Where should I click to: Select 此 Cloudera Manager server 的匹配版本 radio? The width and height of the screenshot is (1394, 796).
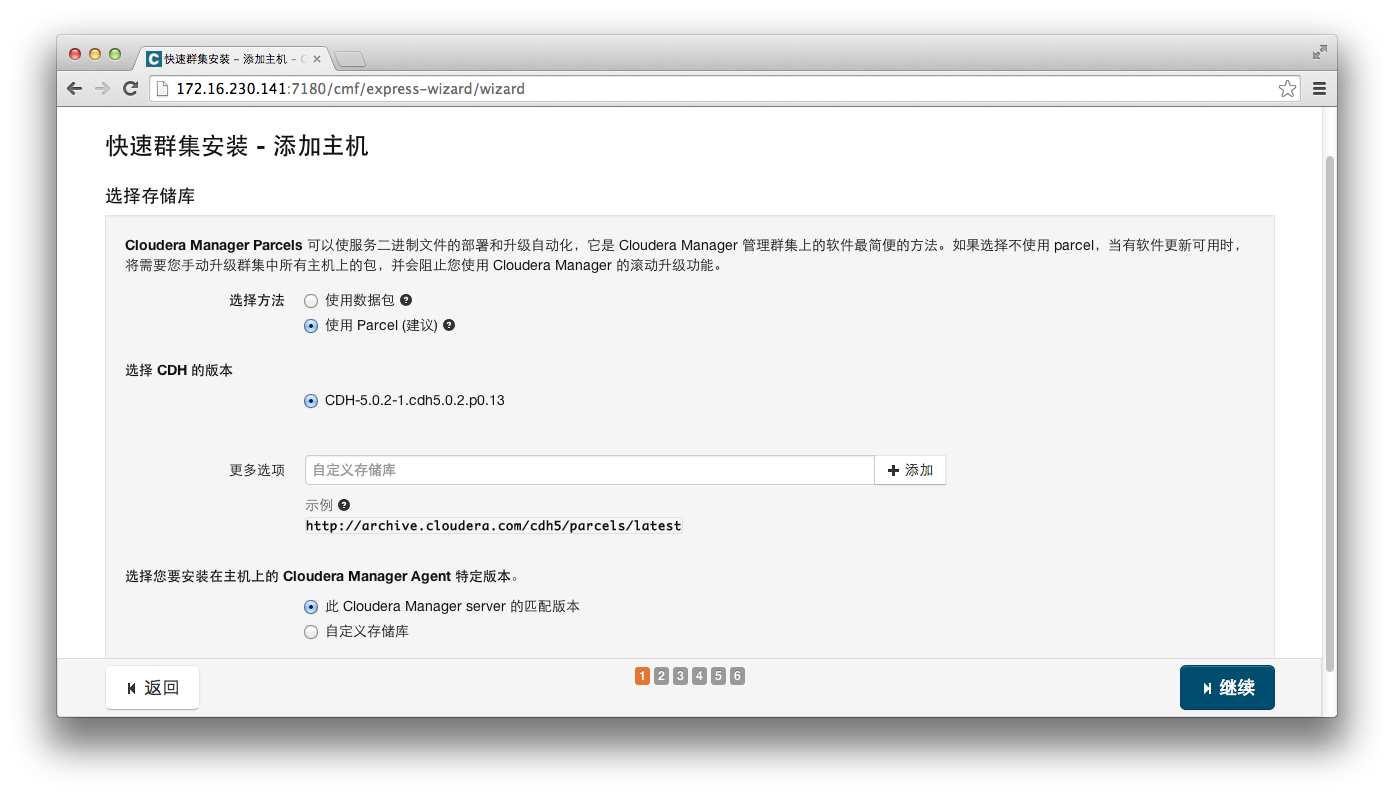(311, 607)
